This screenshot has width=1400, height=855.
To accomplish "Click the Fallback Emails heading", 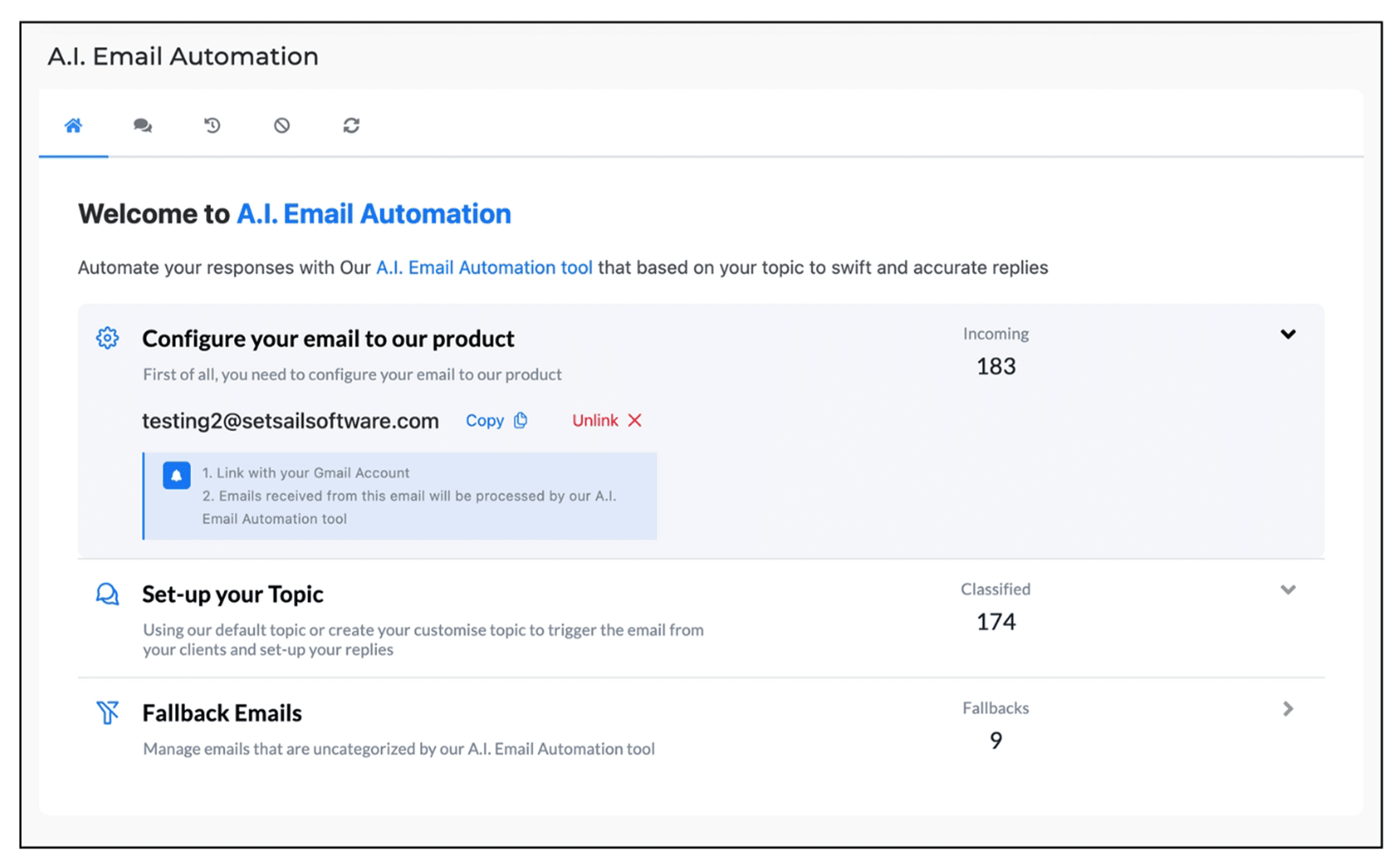I will pyautogui.click(x=222, y=713).
